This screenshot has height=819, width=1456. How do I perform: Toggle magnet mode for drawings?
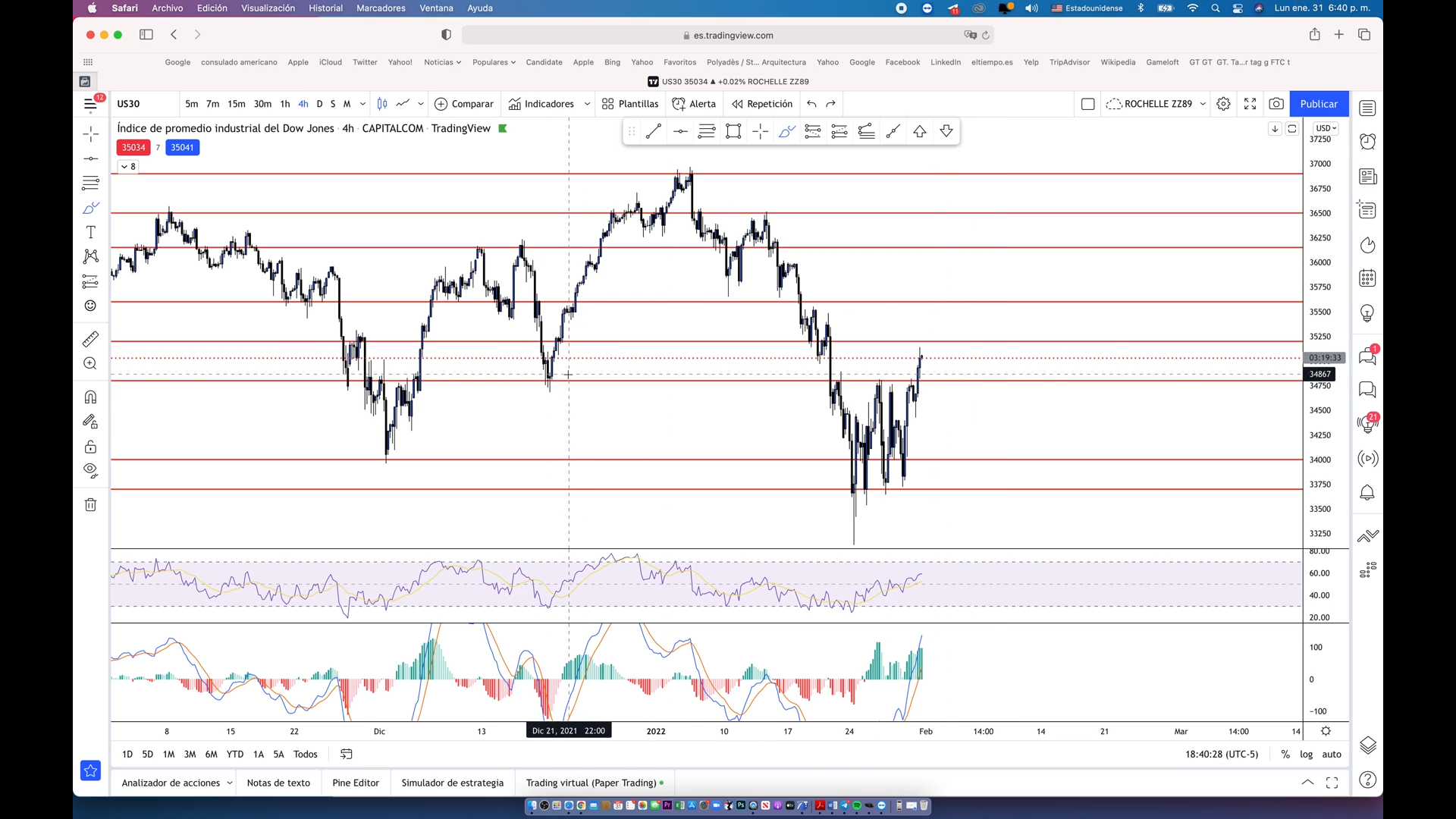coord(91,397)
